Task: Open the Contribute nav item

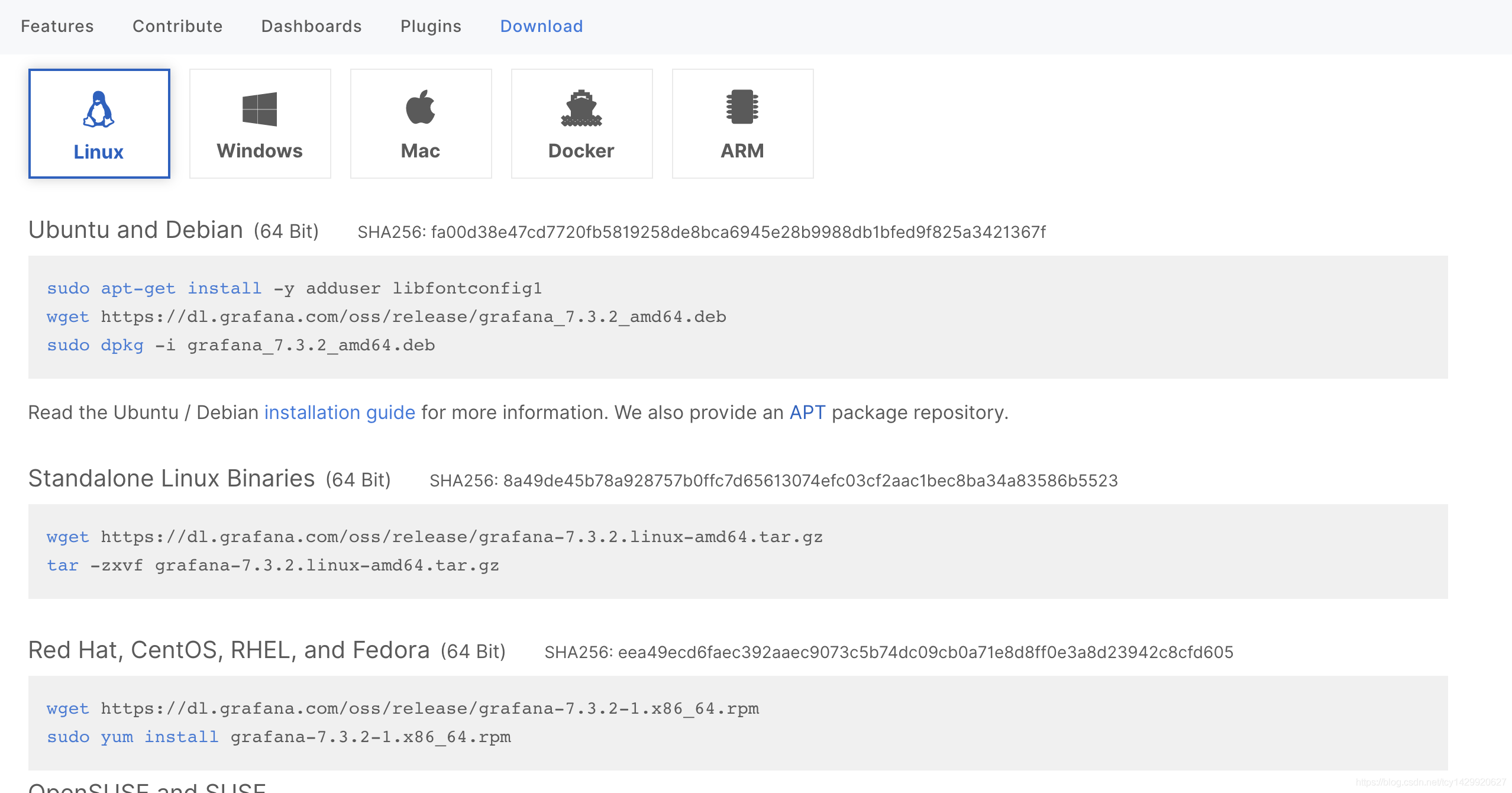Action: pos(177,26)
